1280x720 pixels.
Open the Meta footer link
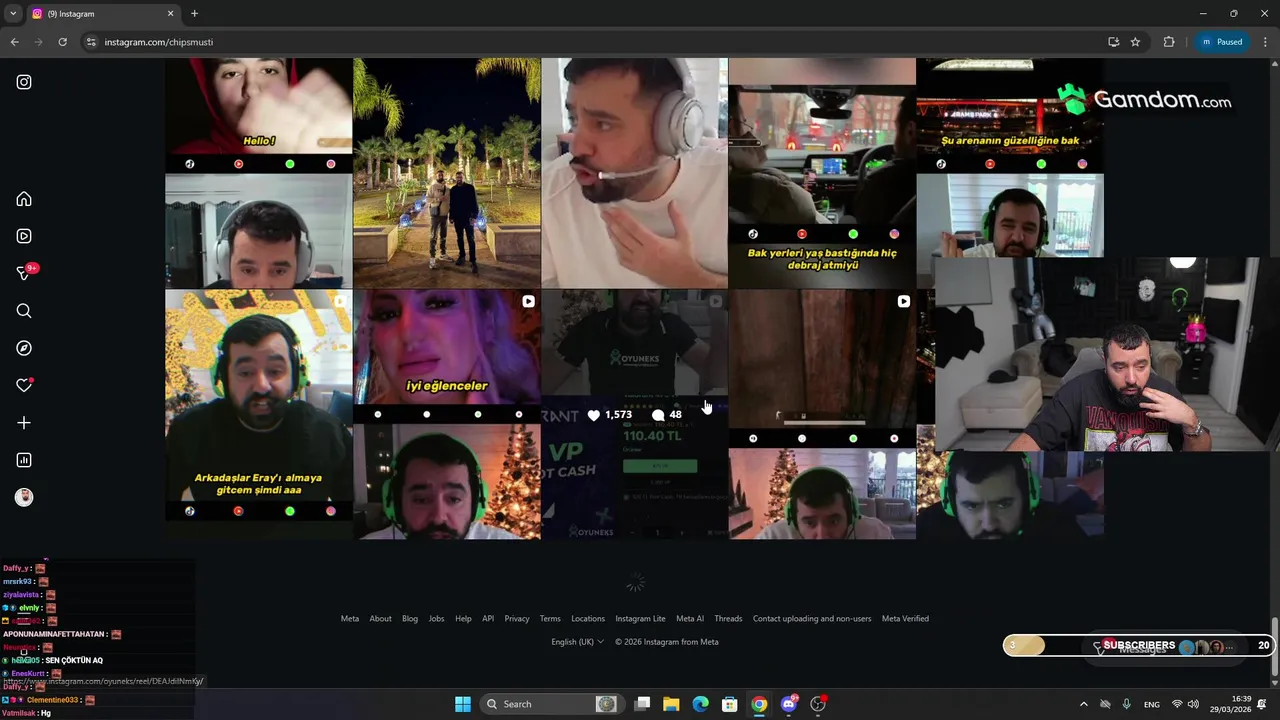click(x=350, y=618)
